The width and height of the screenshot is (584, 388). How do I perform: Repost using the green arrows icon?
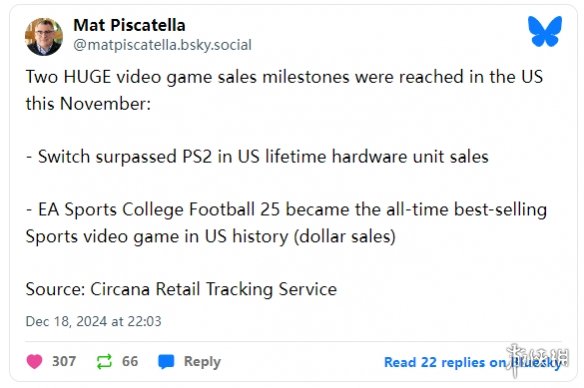click(104, 362)
